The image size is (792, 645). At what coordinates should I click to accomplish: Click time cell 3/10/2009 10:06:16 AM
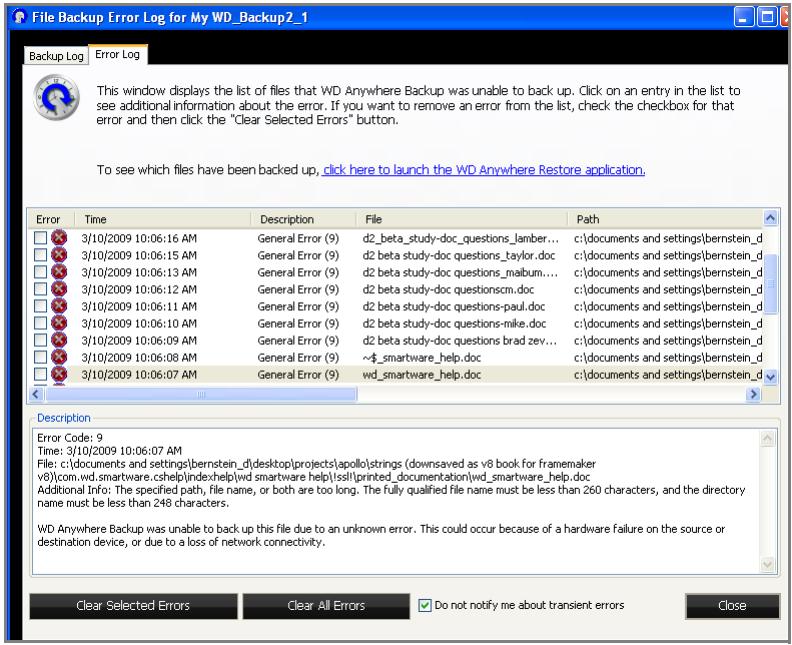pos(139,238)
